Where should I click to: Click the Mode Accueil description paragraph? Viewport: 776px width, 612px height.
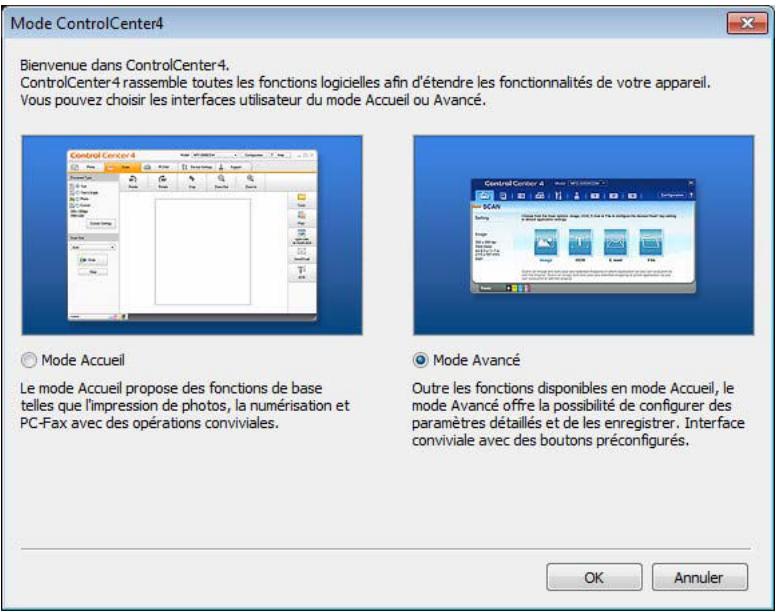[185, 405]
